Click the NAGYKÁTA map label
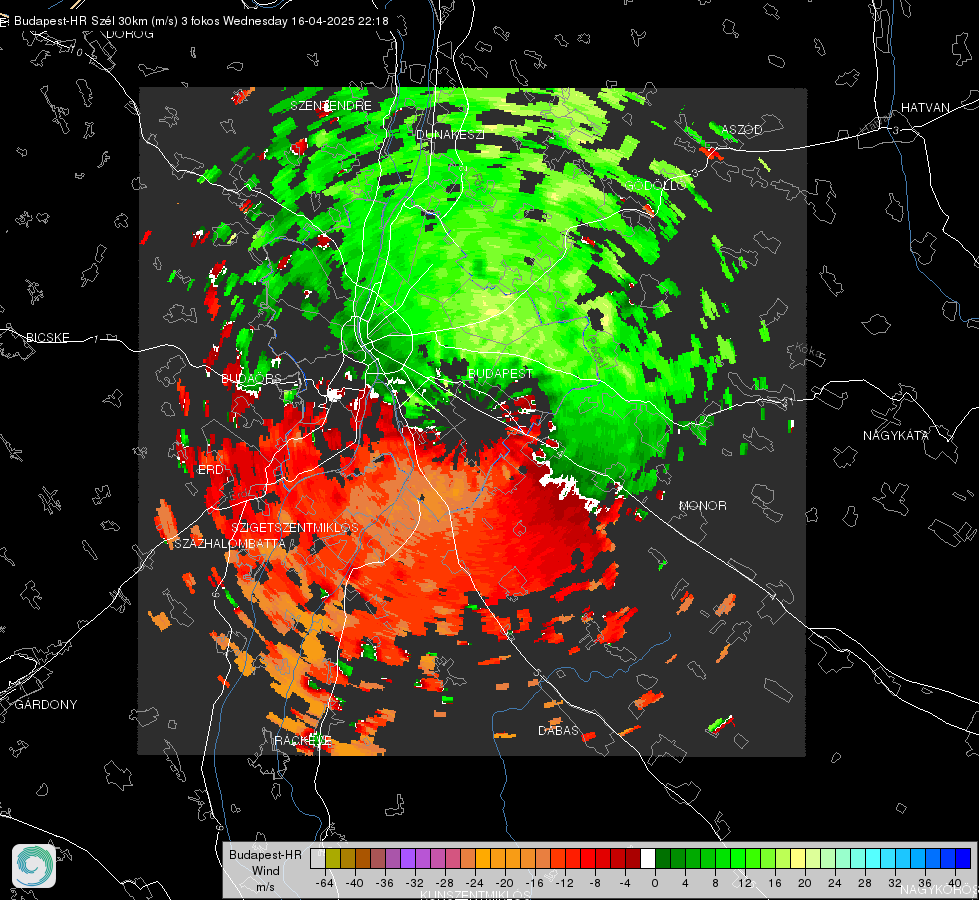This screenshot has height=900, width=979. [x=896, y=436]
